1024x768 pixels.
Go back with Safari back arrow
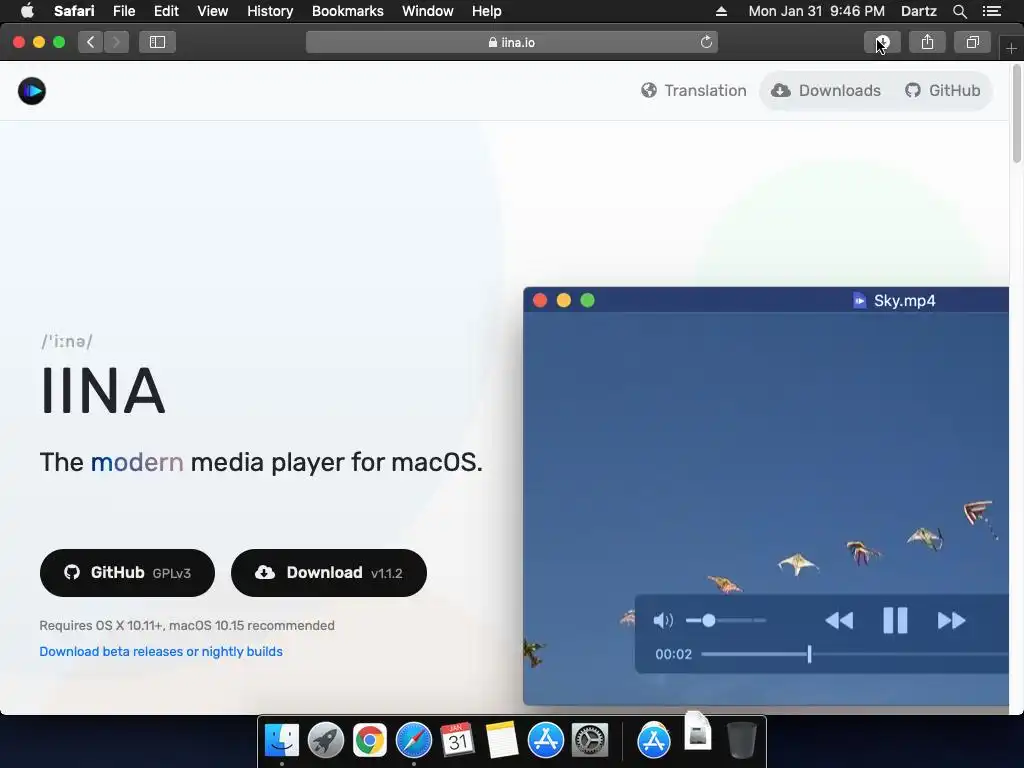90,42
